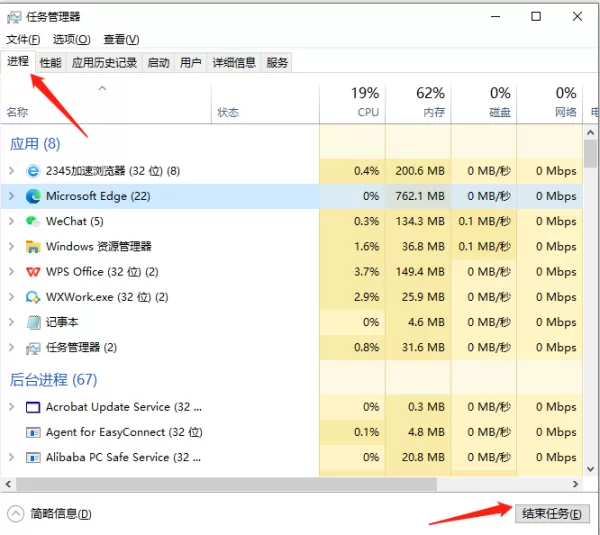Click the 任务管理器 process row icon

click(x=33, y=348)
